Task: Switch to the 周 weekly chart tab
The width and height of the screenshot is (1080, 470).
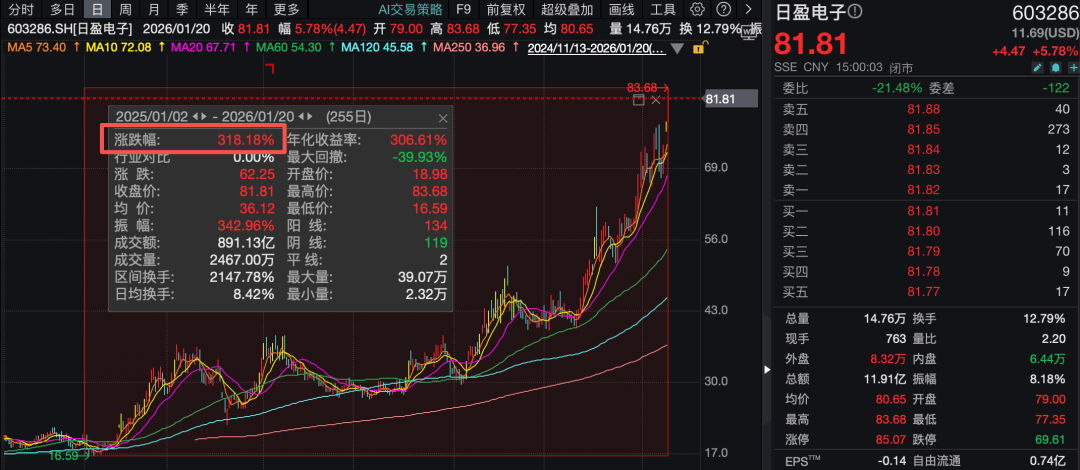Action: (x=126, y=9)
